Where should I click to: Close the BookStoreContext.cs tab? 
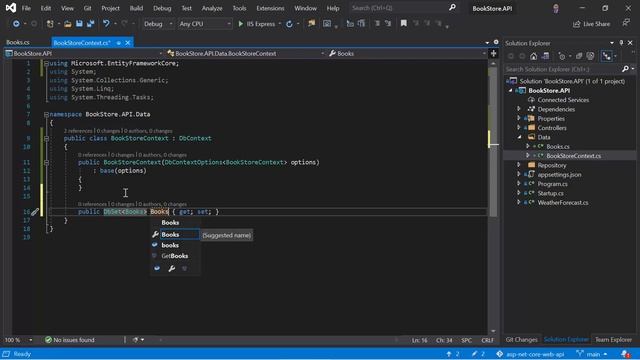[128, 42]
